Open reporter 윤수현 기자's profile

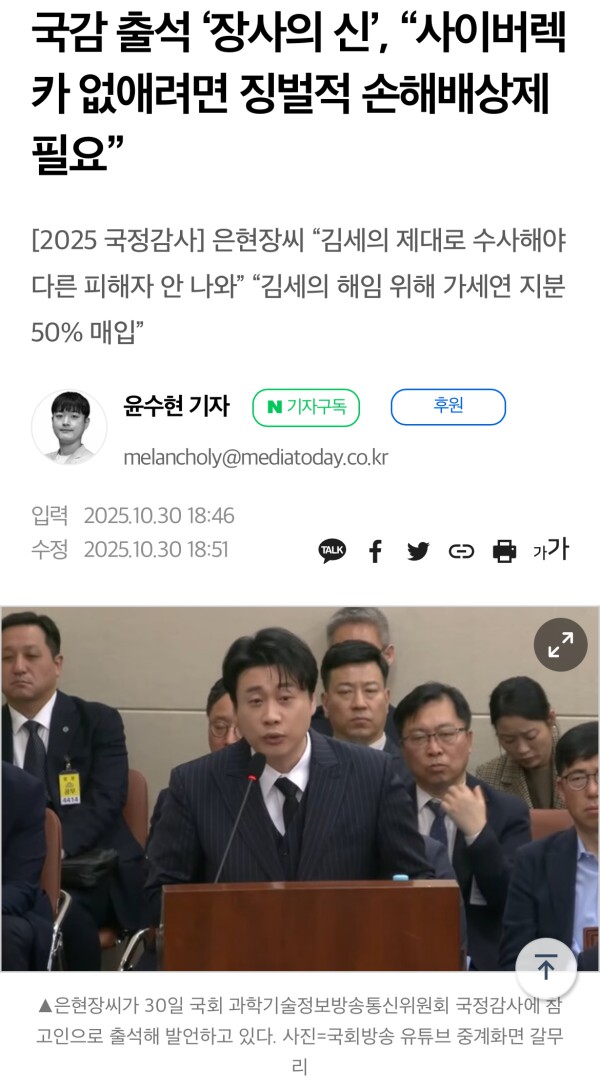coord(176,406)
